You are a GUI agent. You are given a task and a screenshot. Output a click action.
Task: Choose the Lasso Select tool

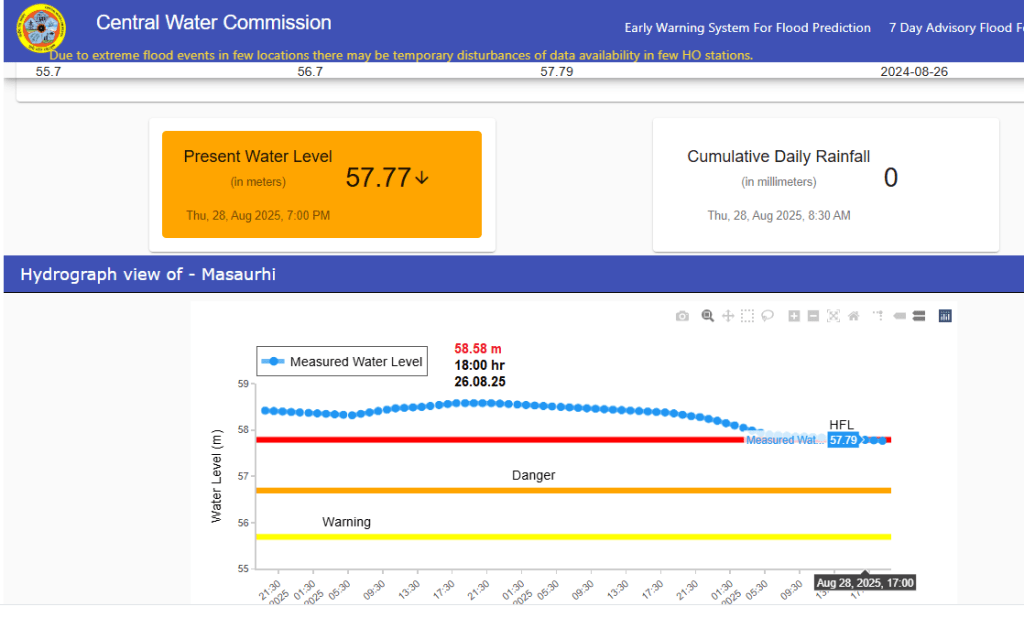767,316
